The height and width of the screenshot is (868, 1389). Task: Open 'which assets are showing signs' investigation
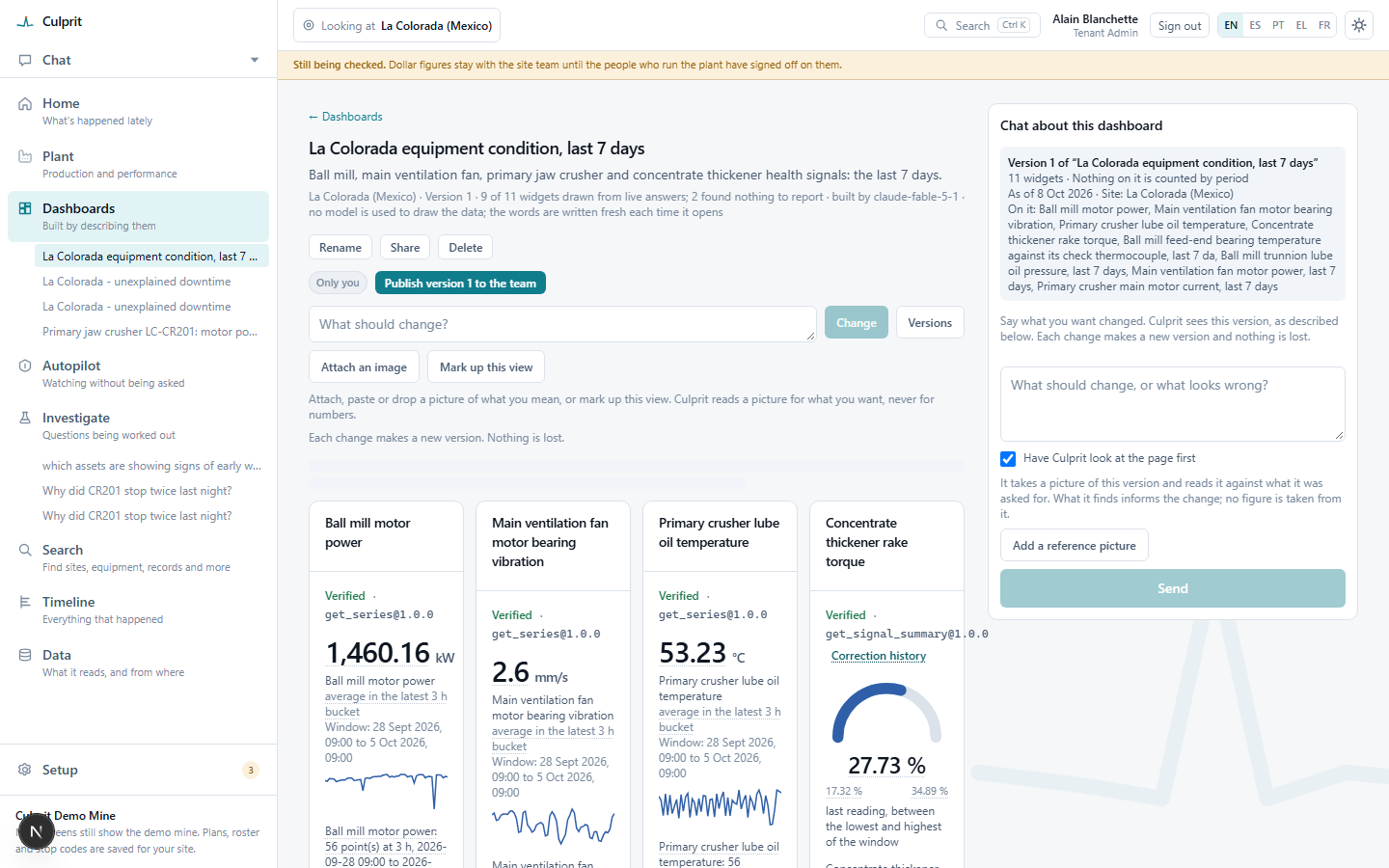[151, 466]
